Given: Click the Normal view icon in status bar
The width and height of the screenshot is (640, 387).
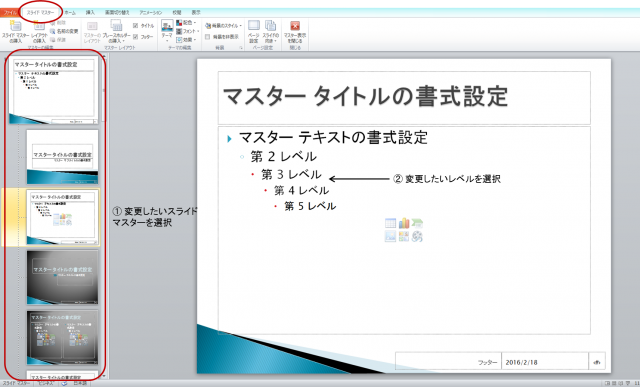Looking at the screenshot, I should (x=607, y=383).
